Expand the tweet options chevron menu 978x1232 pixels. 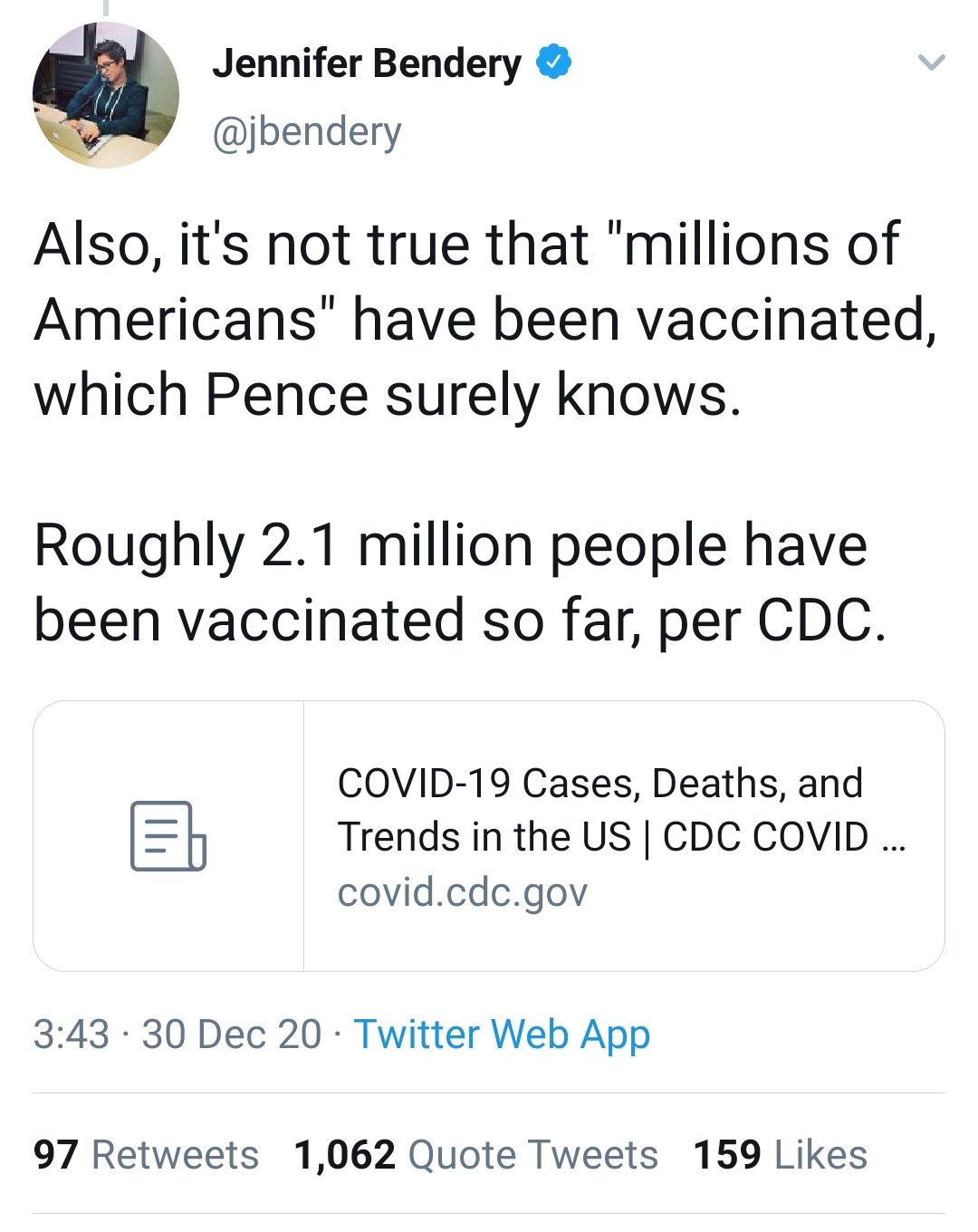(x=931, y=63)
